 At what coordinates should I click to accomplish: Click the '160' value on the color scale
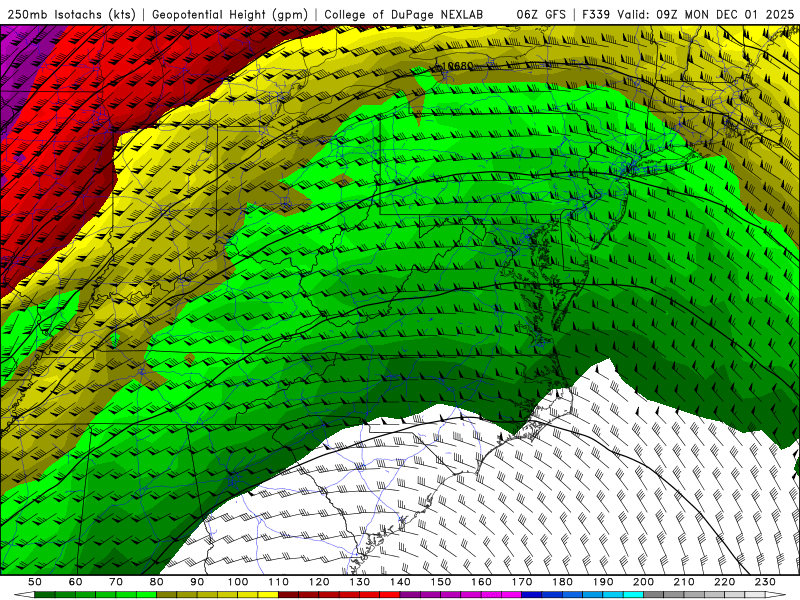click(481, 582)
